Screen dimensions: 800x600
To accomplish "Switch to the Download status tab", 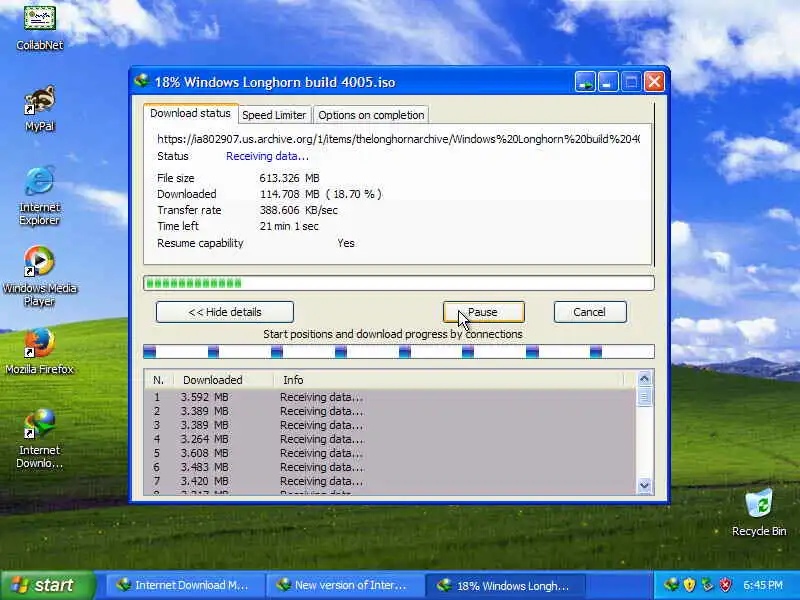I will click(x=190, y=113).
